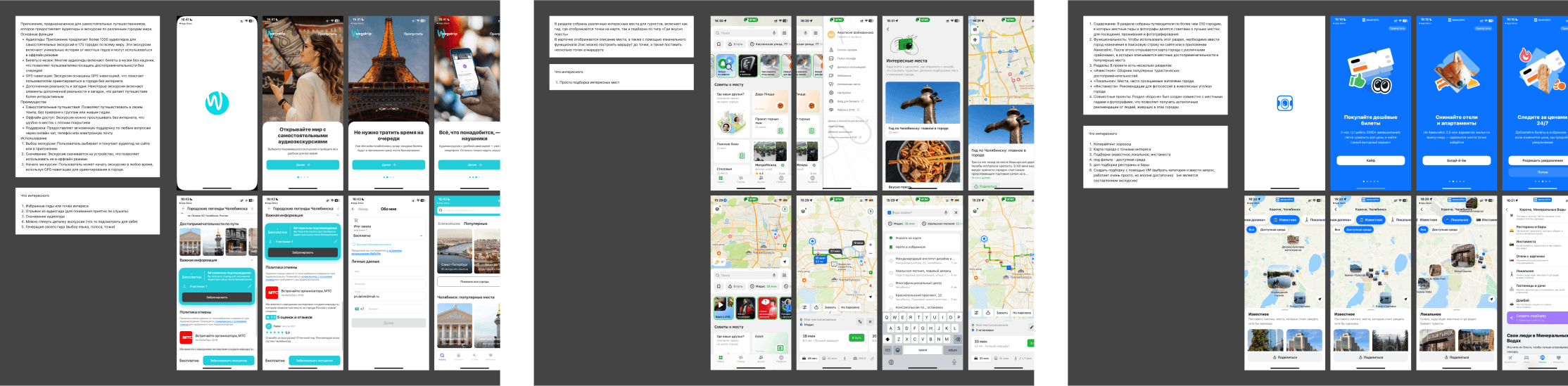Select 'Список городов' in the 2GIS side menu
Viewport: 1568px width, 386px height.
tap(847, 50)
